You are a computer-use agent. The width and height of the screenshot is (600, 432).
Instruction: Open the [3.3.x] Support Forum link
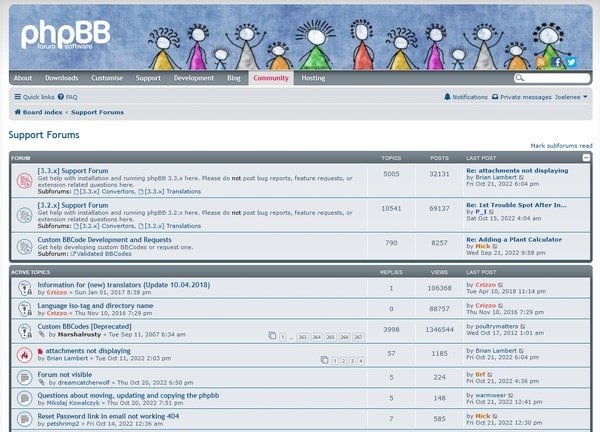pyautogui.click(x=73, y=171)
